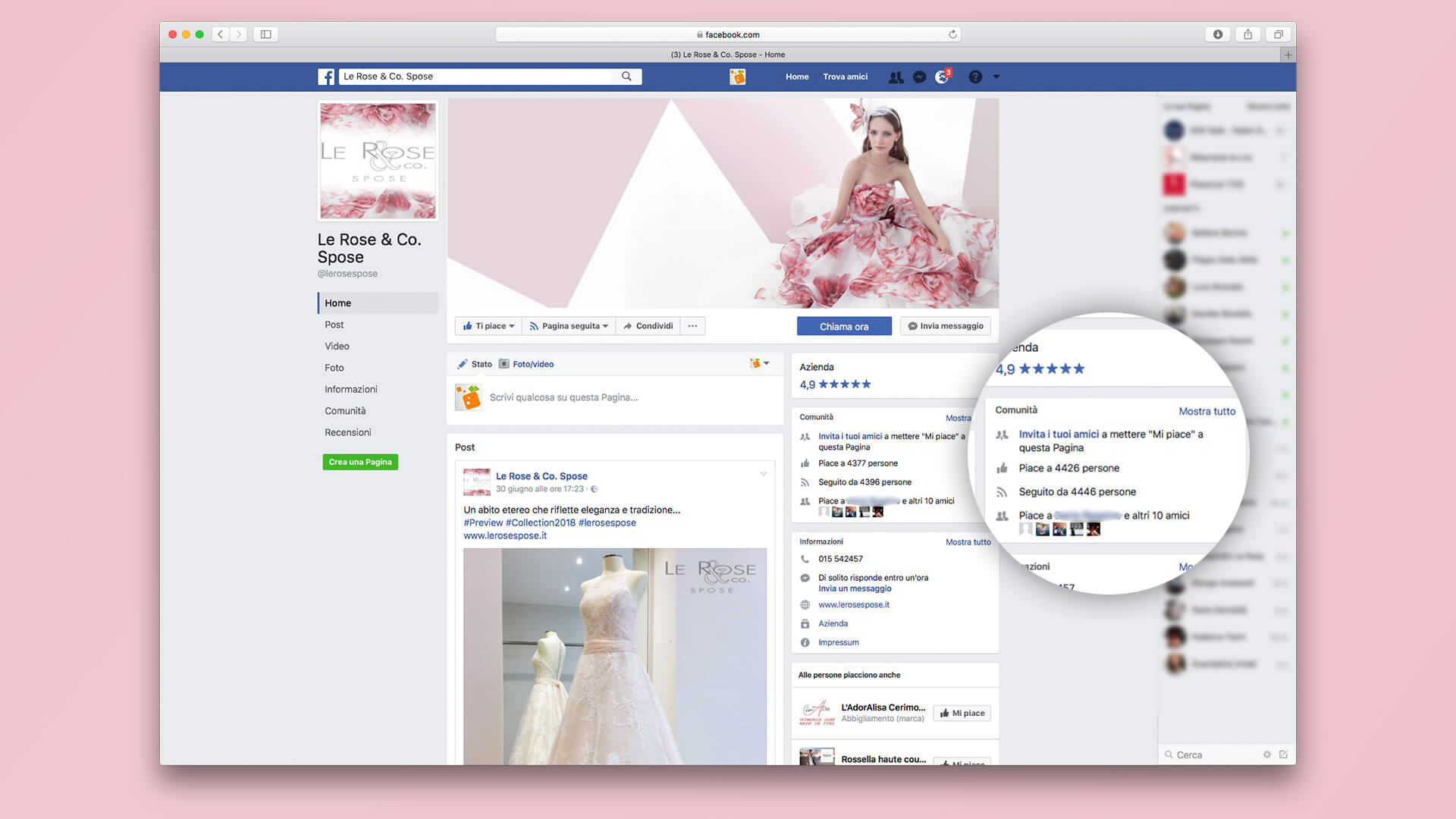This screenshot has width=1456, height=819.
Task: Click Mostra tutto in Informazioni
Action: [x=968, y=541]
